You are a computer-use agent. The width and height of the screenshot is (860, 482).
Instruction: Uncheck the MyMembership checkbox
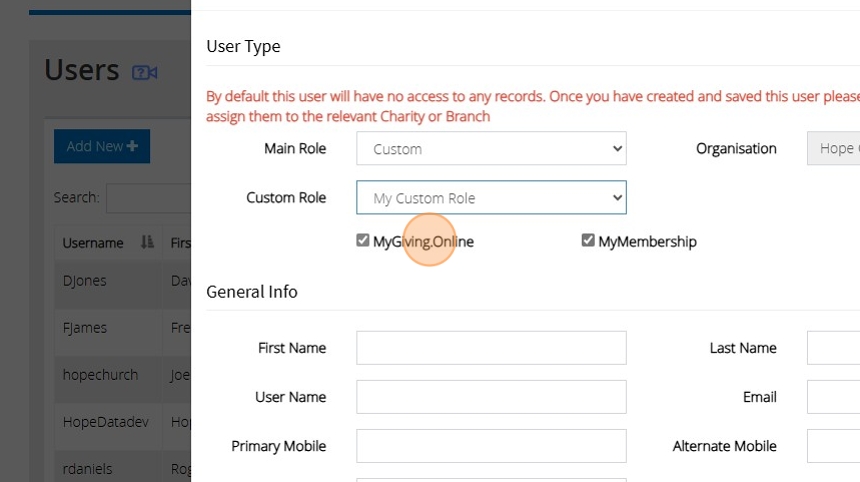pyautogui.click(x=588, y=241)
